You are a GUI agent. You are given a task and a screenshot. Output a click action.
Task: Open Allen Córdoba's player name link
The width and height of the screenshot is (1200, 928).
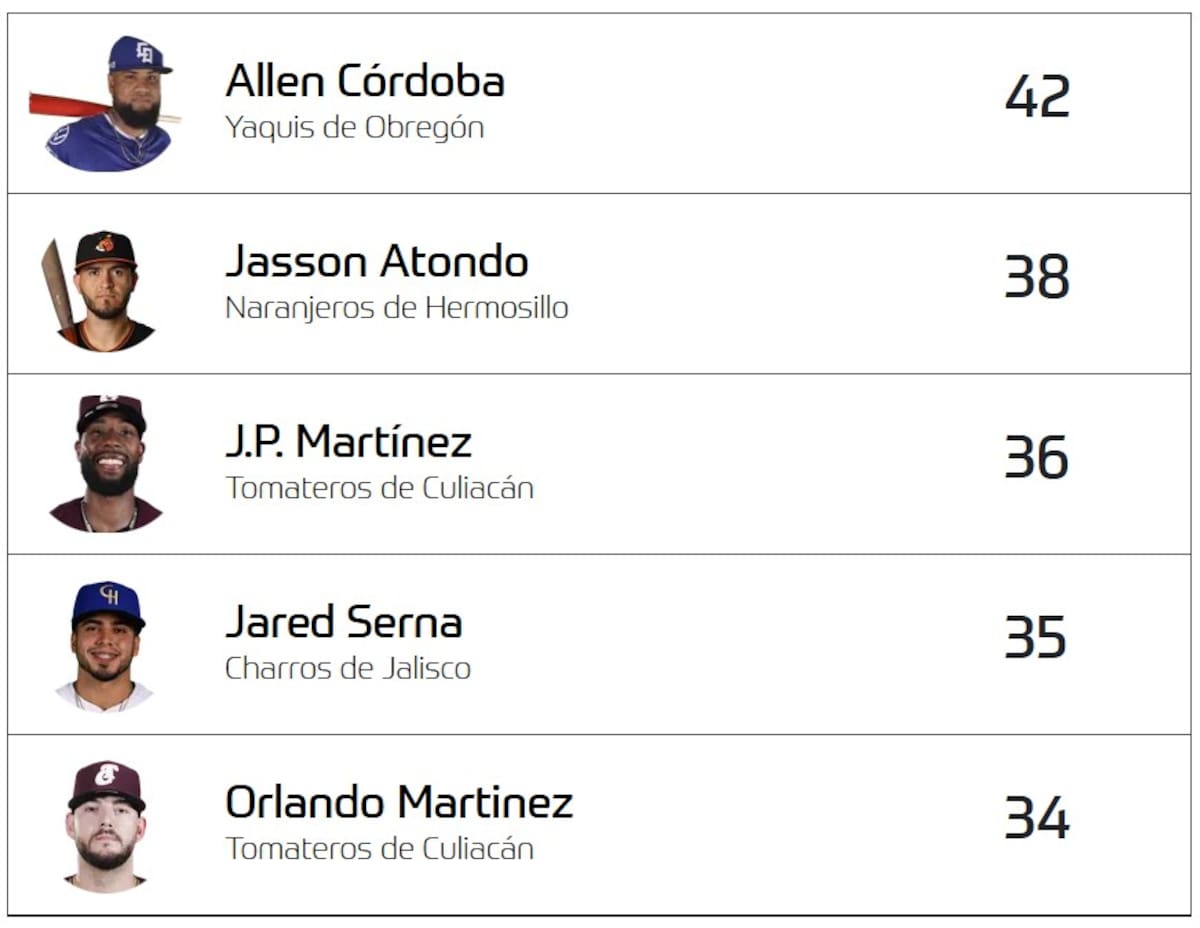[364, 81]
